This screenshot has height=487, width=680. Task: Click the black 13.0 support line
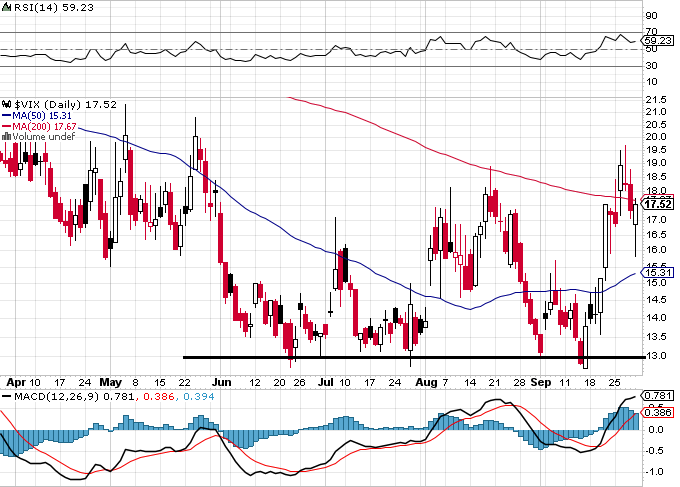click(x=414, y=357)
